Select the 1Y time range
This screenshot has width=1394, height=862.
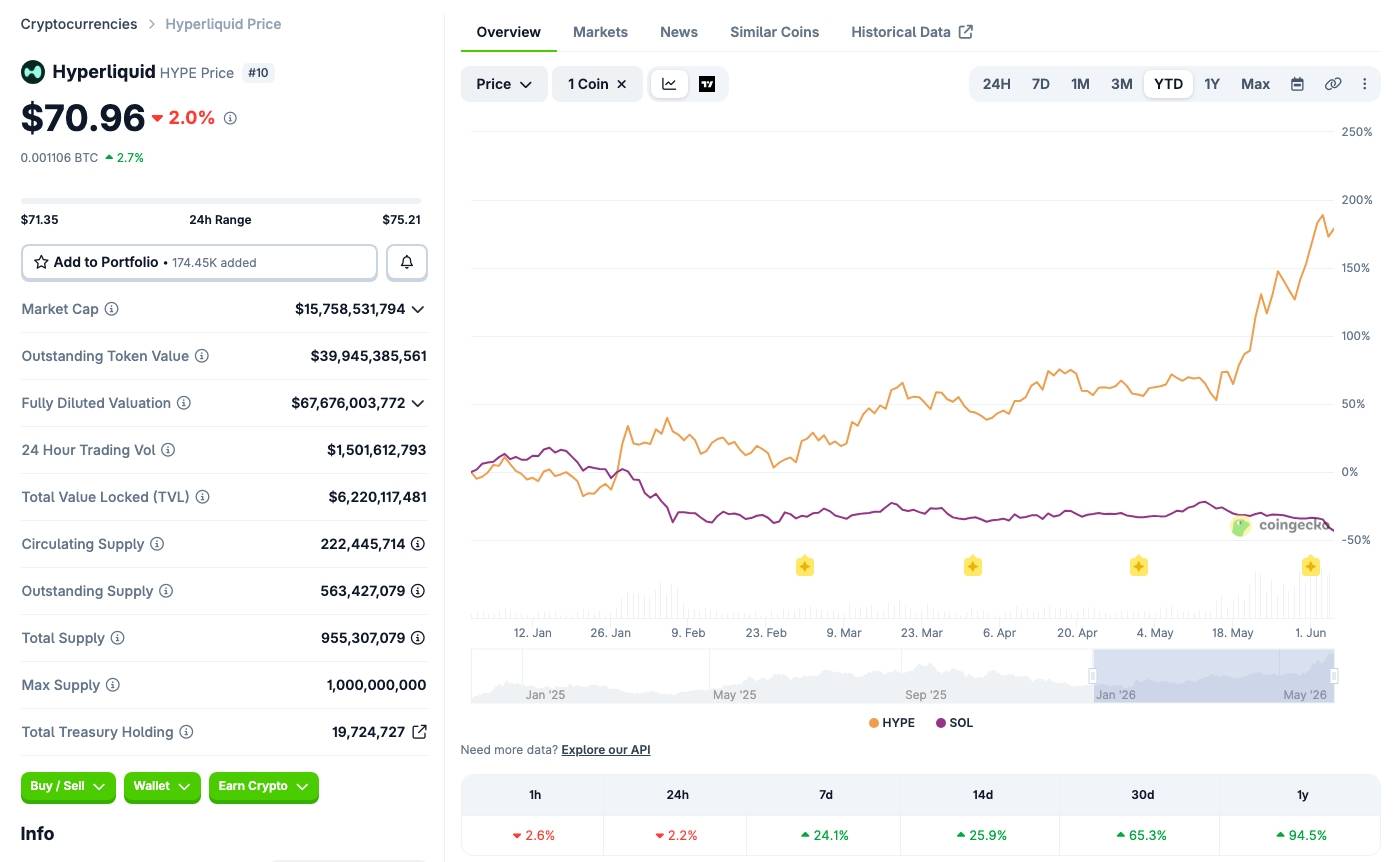tap(1212, 84)
